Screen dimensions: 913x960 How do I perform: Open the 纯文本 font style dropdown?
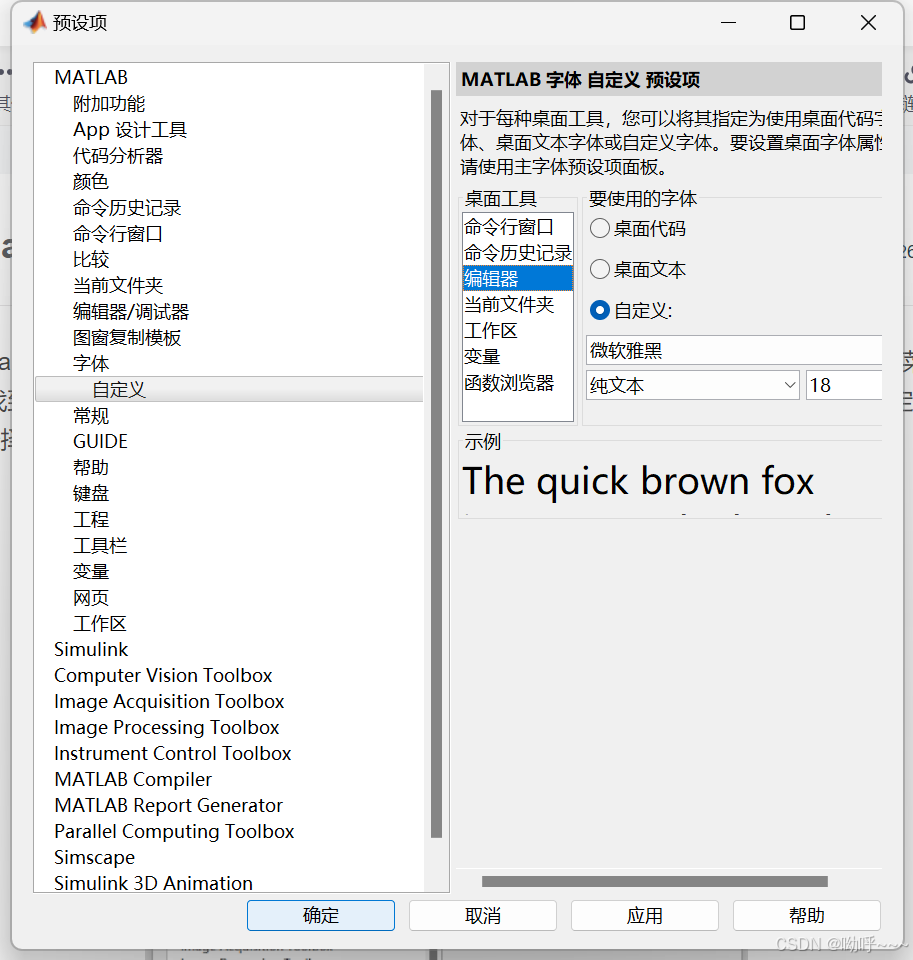pyautogui.click(x=693, y=385)
